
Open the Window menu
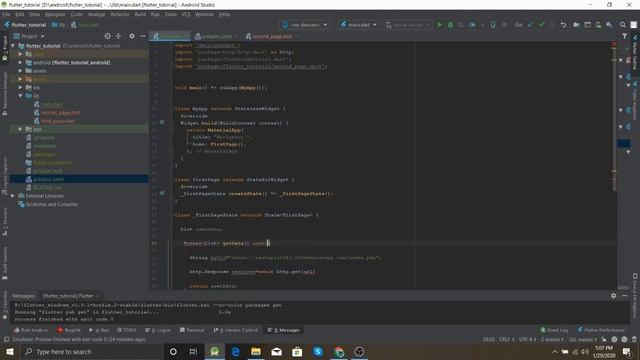(204, 14)
